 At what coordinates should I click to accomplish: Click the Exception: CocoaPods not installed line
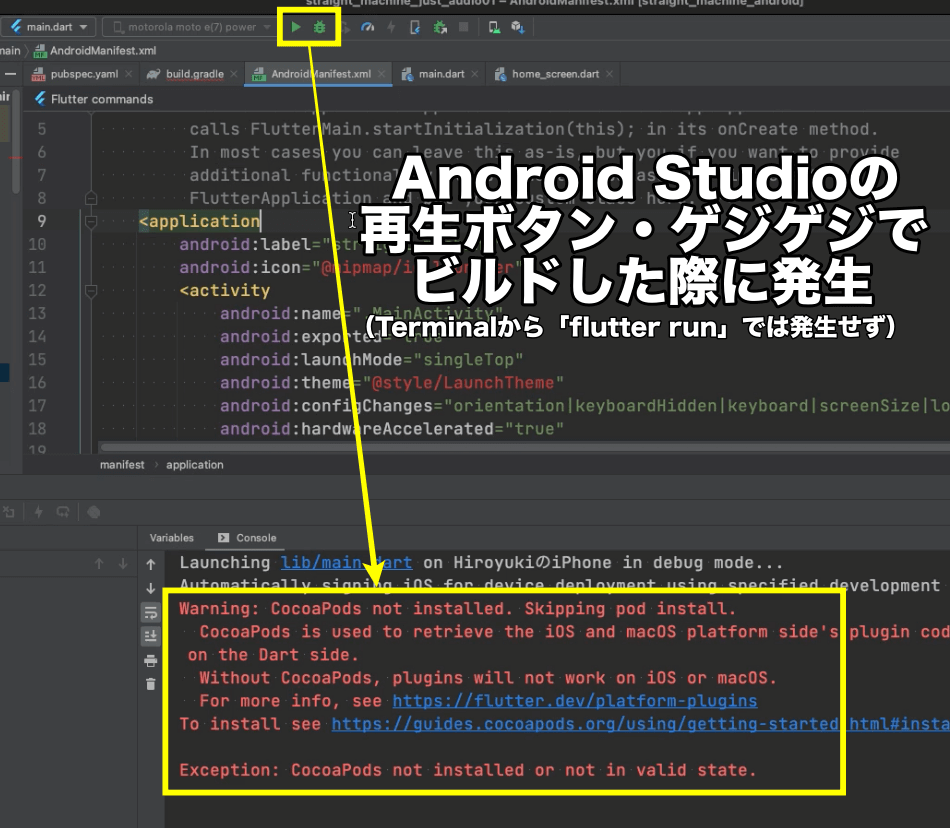(468, 770)
